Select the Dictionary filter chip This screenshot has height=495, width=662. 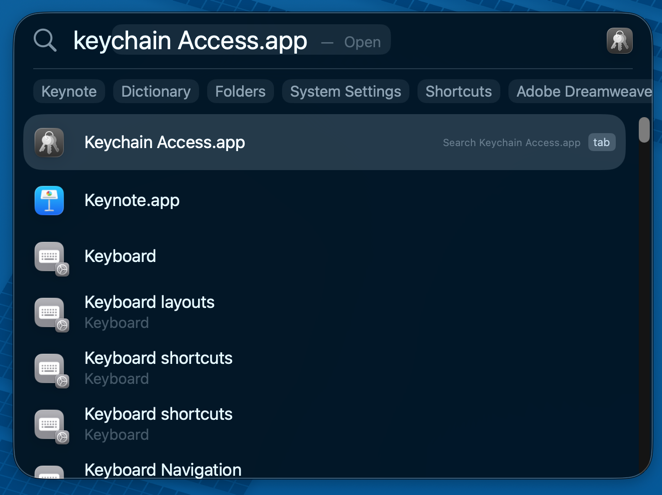click(156, 91)
